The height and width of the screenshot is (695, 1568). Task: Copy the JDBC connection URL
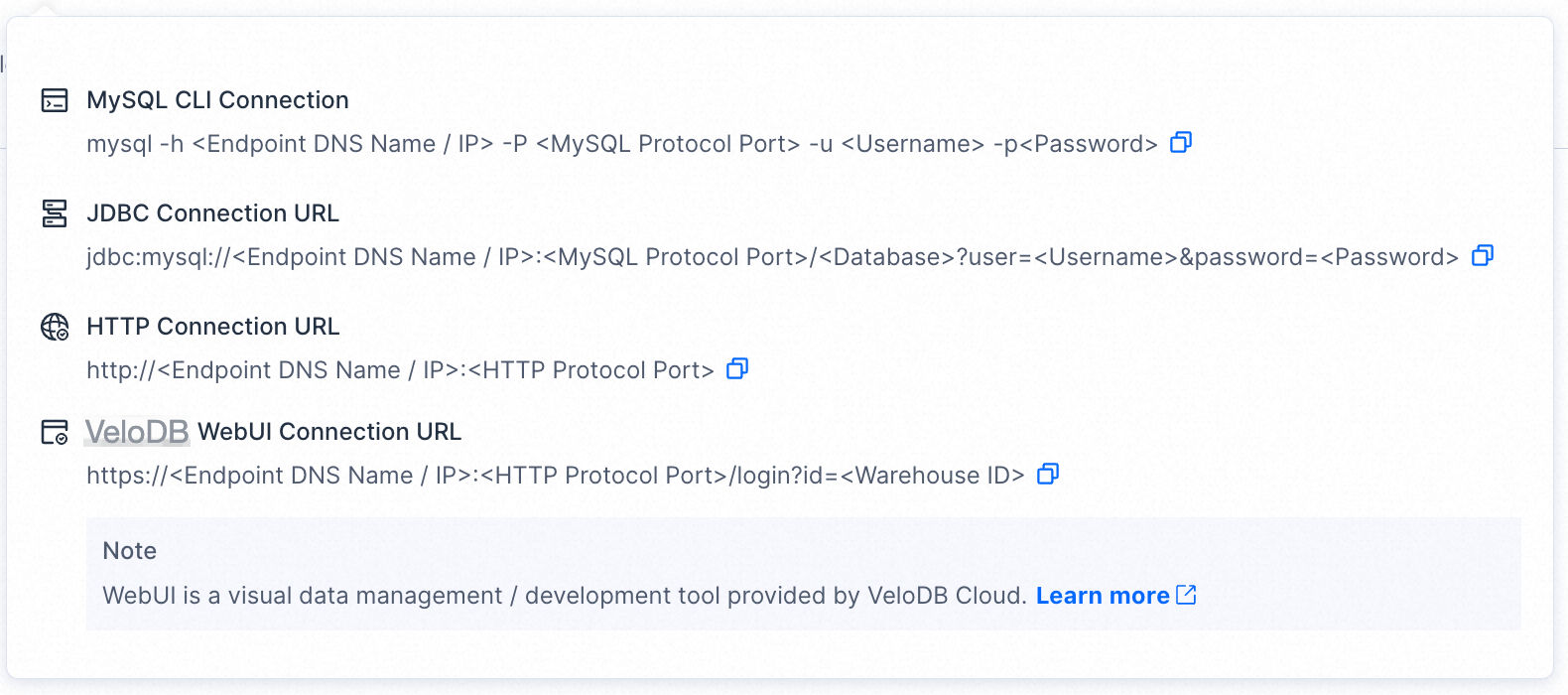(x=1483, y=256)
